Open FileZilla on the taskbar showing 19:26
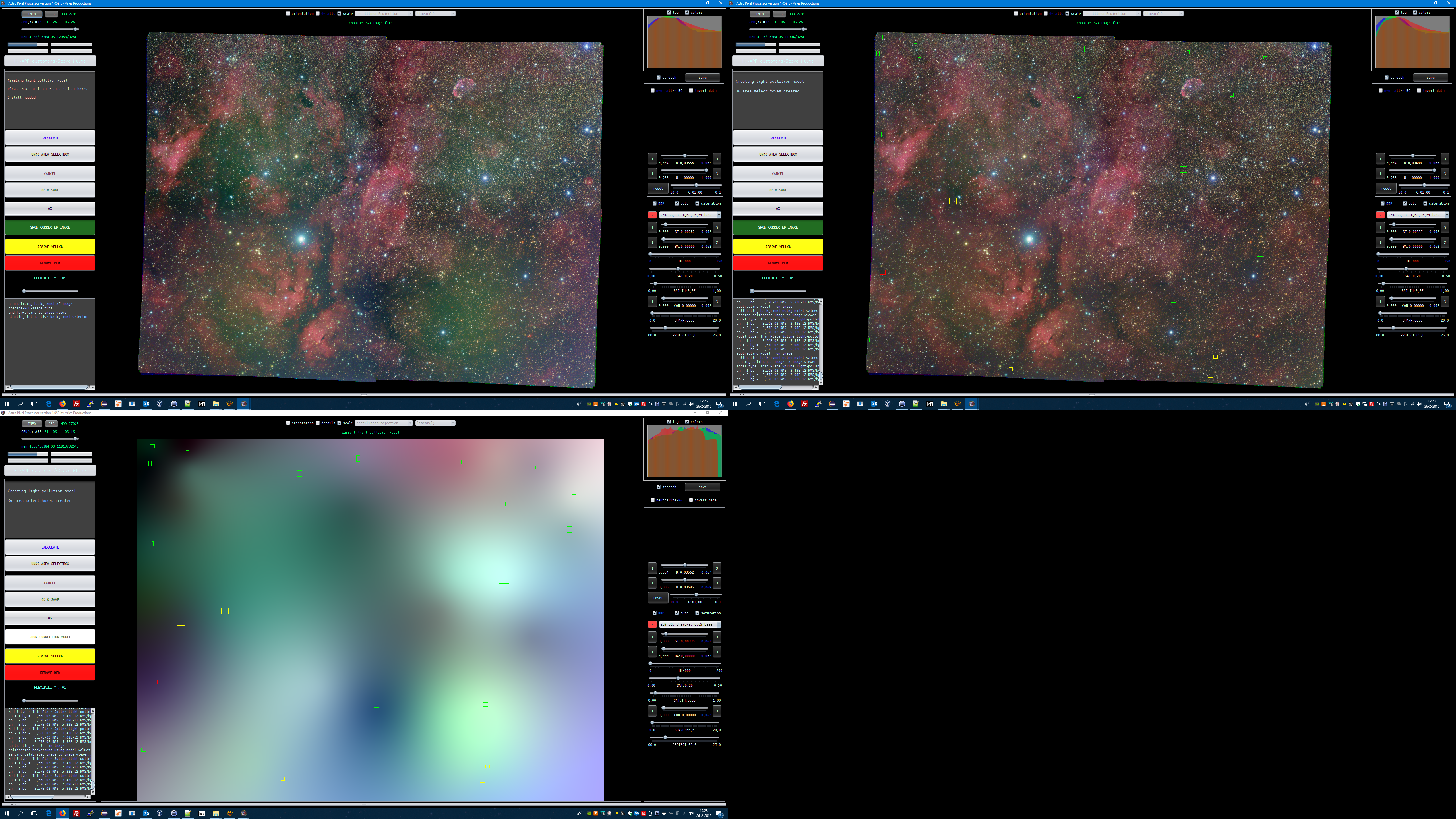Image resolution: width=1456 pixels, height=819 pixels. click(76, 404)
